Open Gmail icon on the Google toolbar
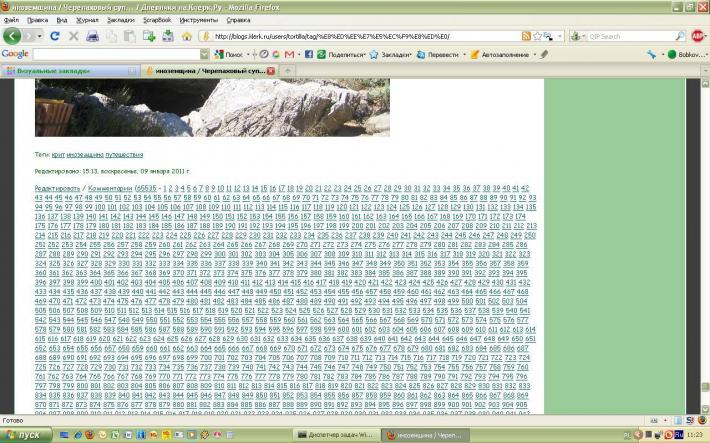 point(289,54)
